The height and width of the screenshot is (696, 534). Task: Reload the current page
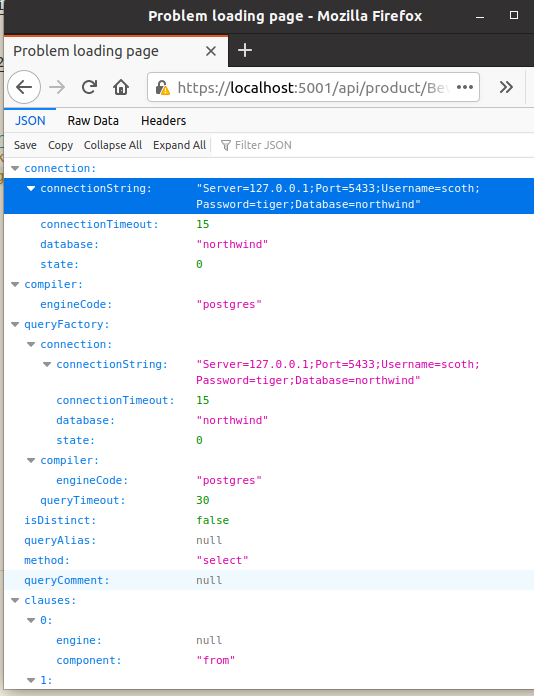coord(89,87)
